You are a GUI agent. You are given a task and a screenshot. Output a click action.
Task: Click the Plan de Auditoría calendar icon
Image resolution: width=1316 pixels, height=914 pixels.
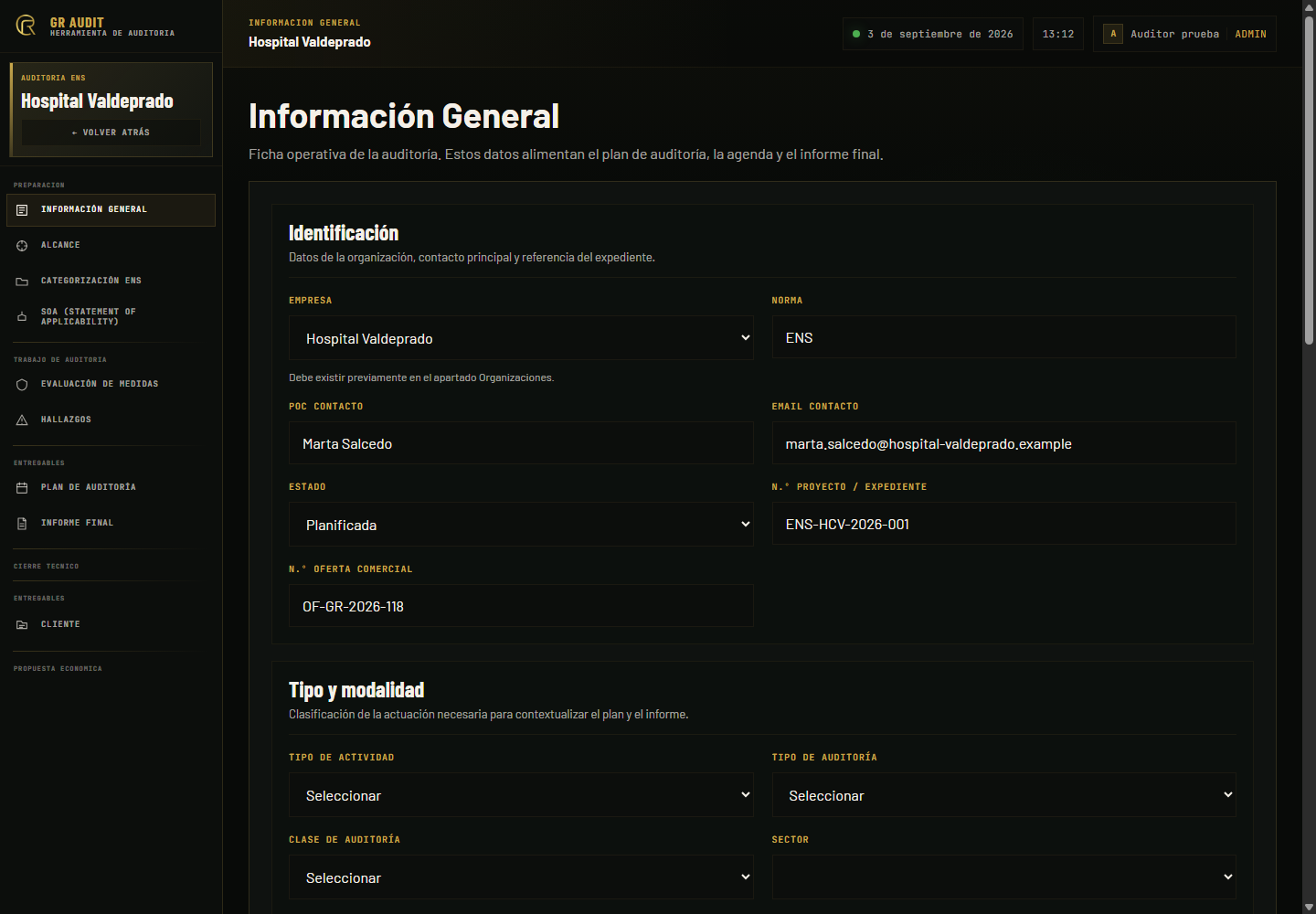tap(22, 488)
